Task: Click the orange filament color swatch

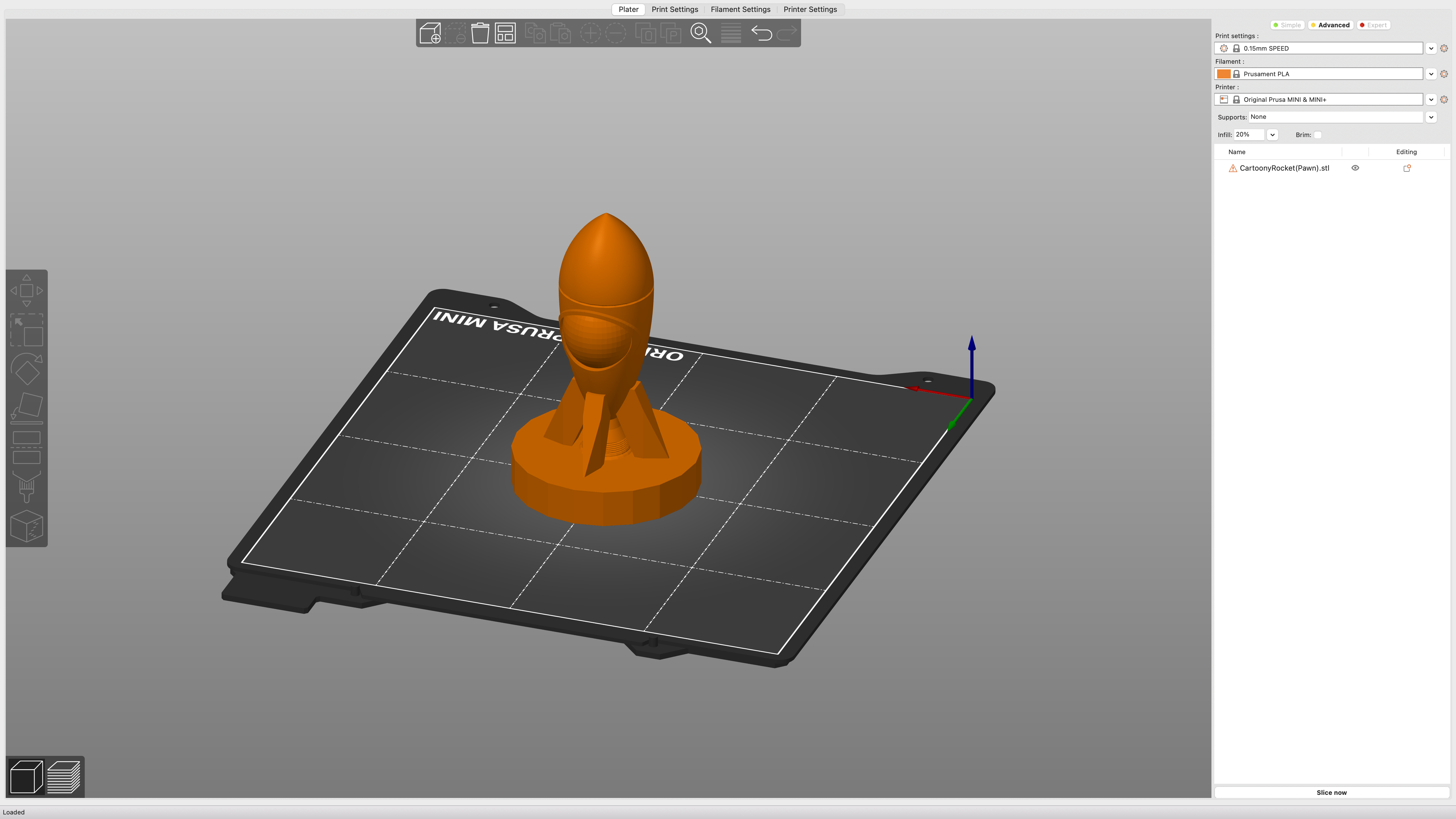Action: pyautogui.click(x=1224, y=74)
